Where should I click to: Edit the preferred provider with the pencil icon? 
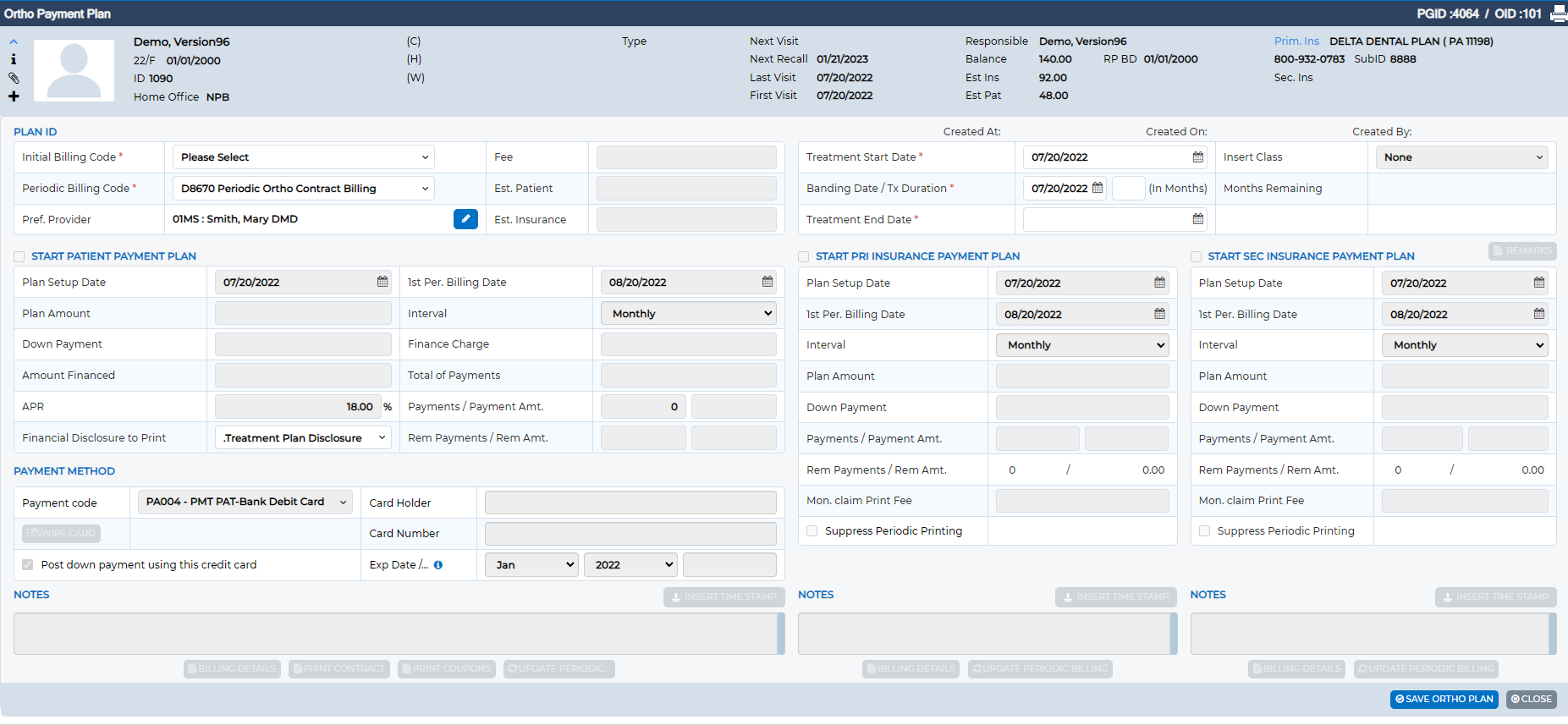point(465,219)
